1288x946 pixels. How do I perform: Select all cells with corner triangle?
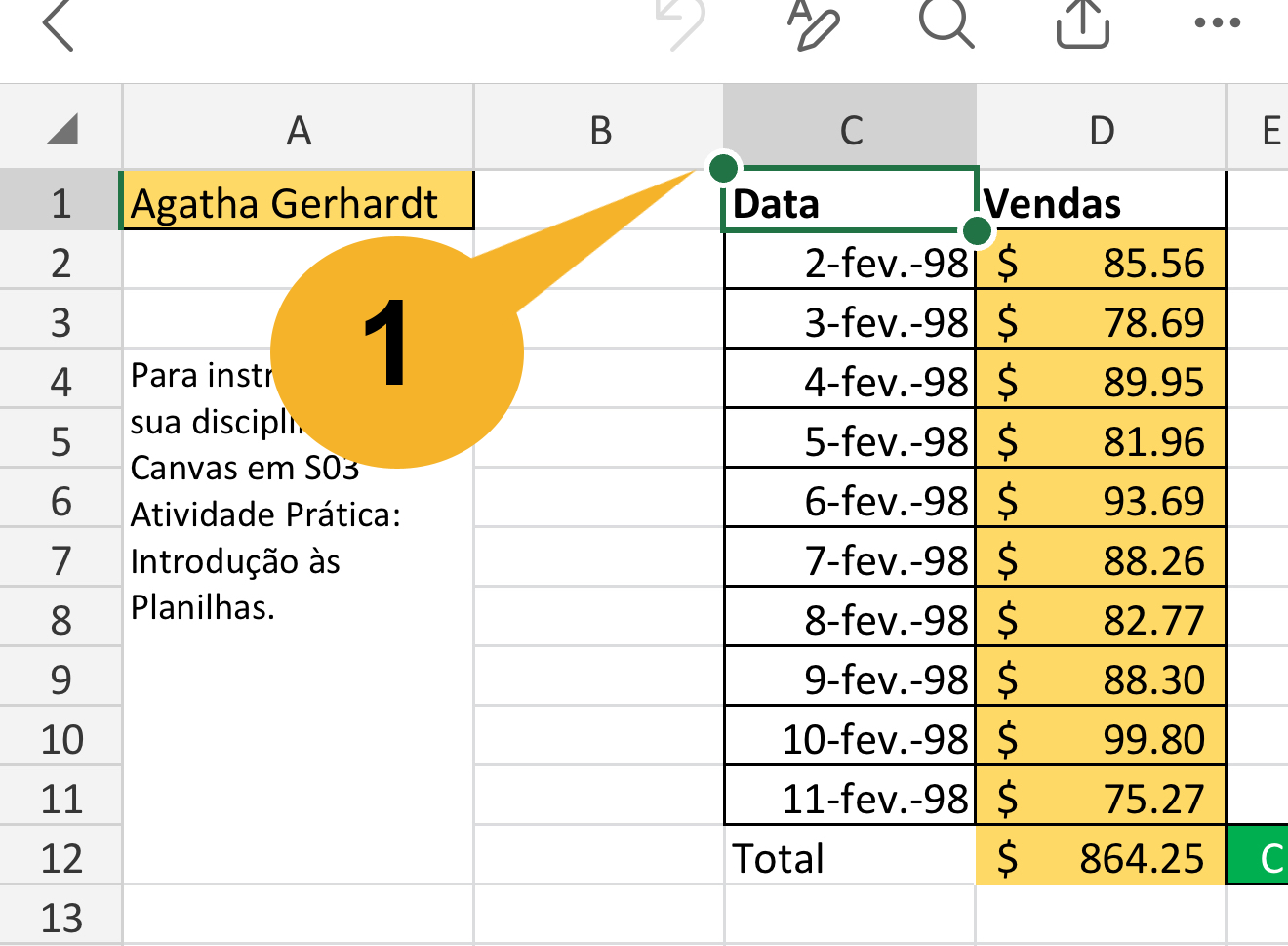[x=60, y=129]
